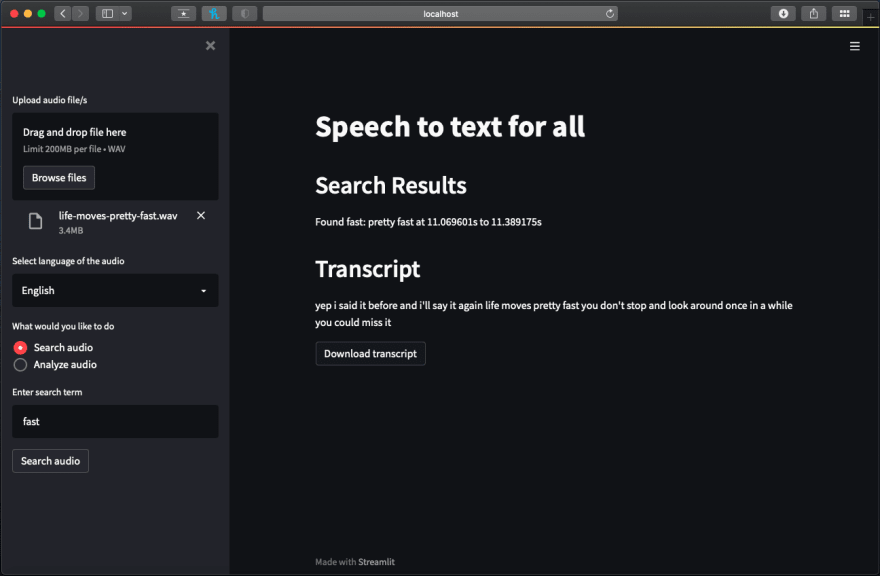Remove the uploaded life-moves-pretty-fast.wav file
The image size is (880, 576).
[x=201, y=216]
